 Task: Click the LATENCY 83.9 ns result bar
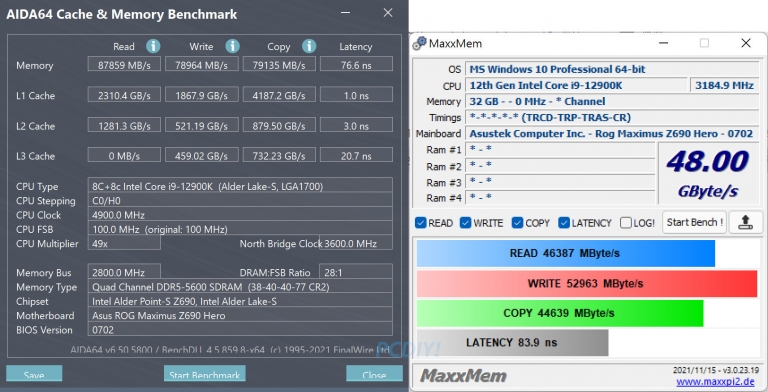point(512,343)
